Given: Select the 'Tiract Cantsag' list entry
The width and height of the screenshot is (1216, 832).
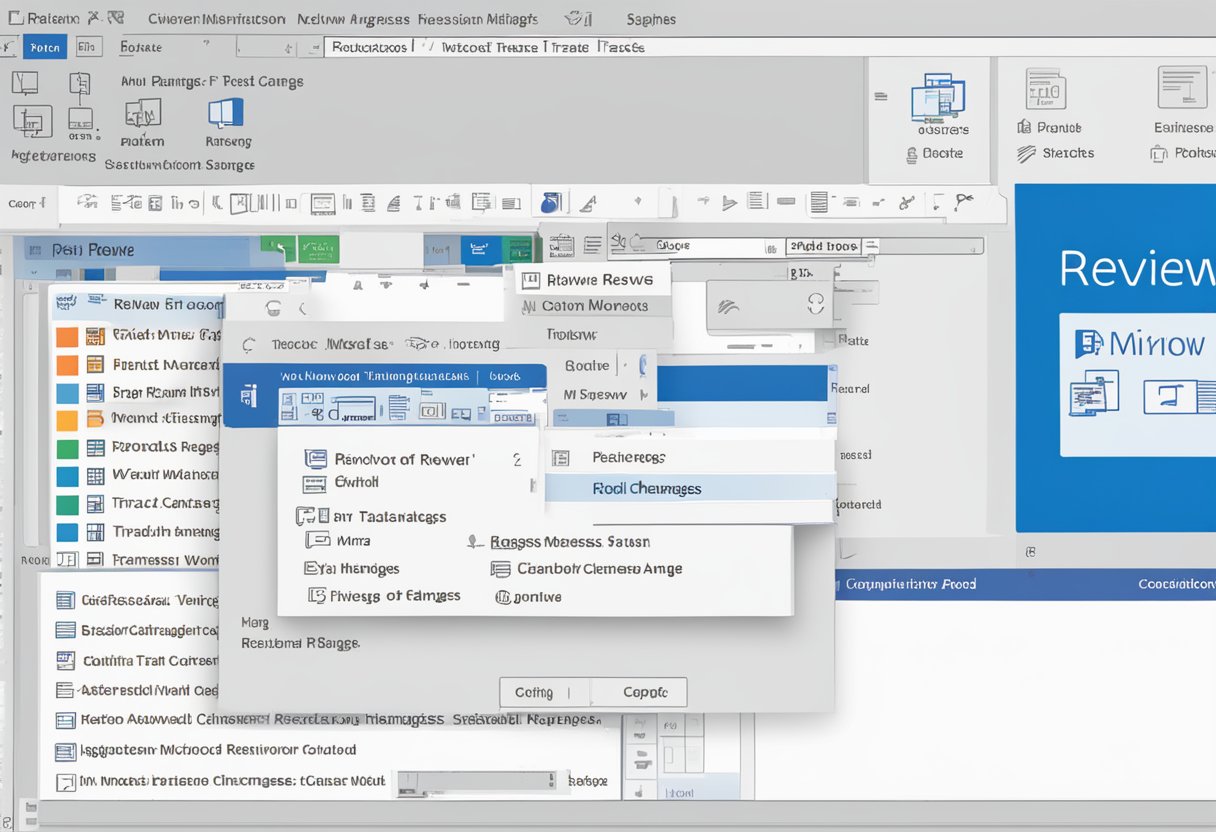Looking at the screenshot, I should point(163,503).
